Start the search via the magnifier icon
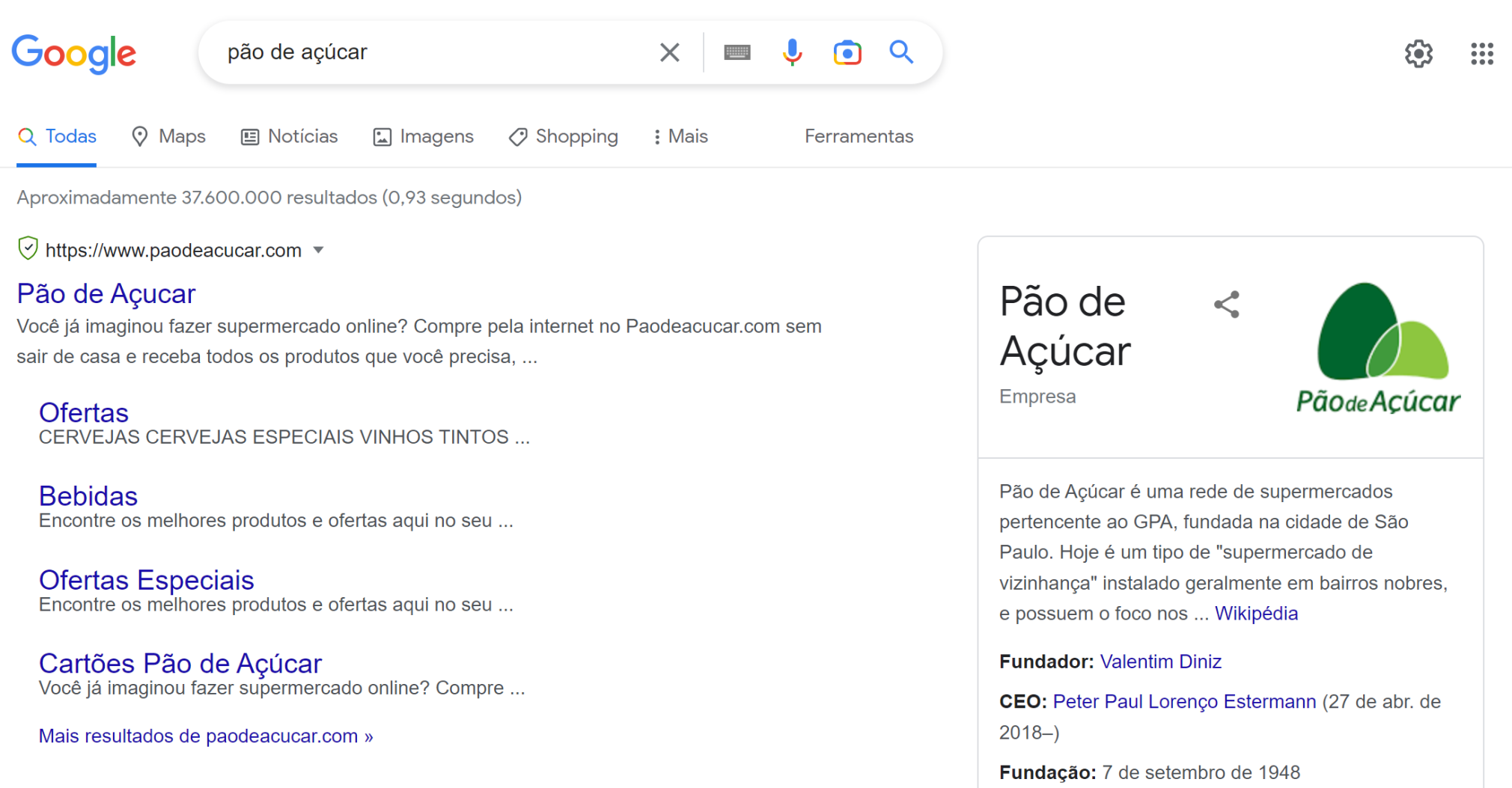Screen dimensions: 1512x788 [x=901, y=52]
